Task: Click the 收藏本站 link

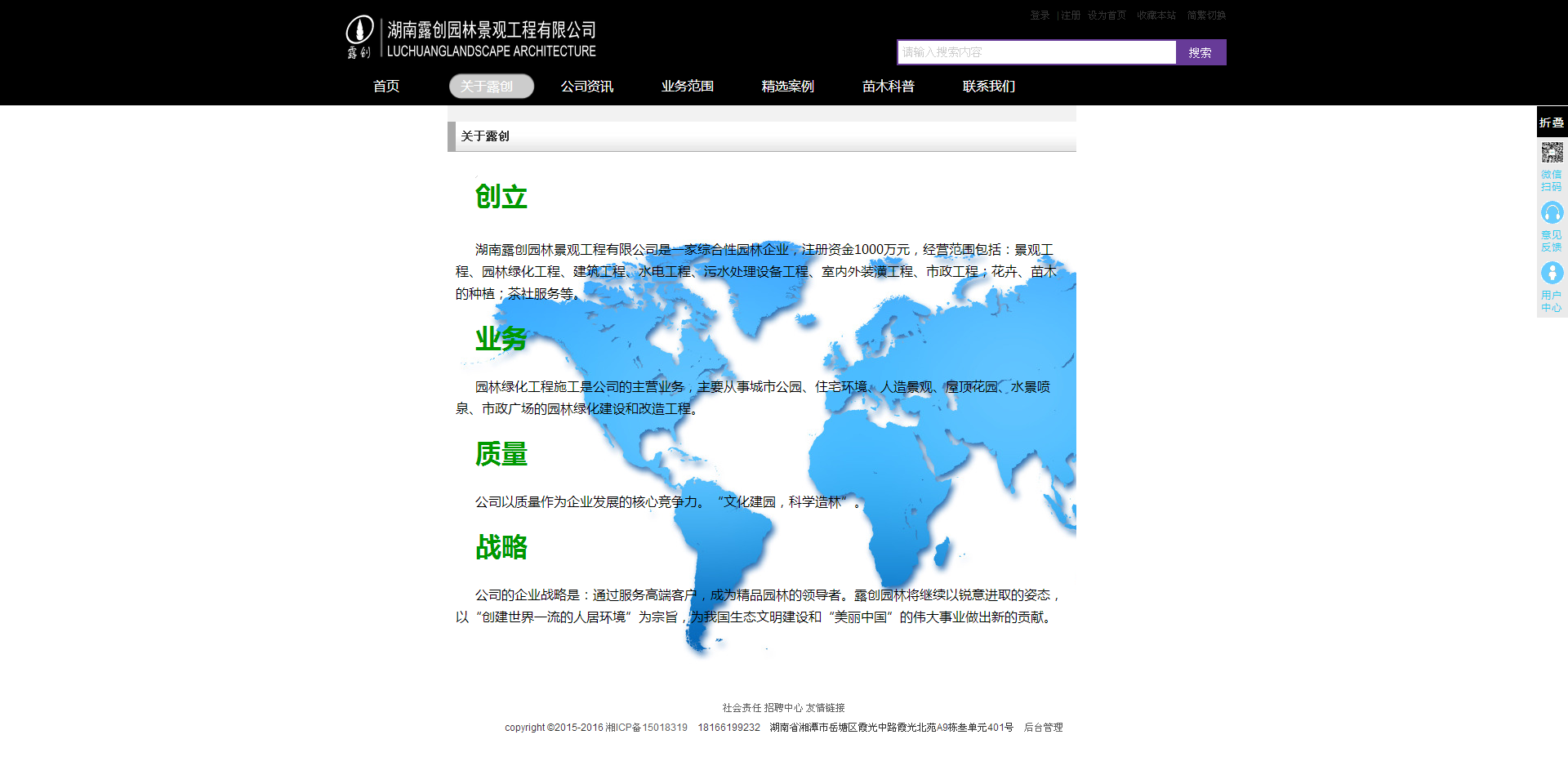Action: [1156, 16]
